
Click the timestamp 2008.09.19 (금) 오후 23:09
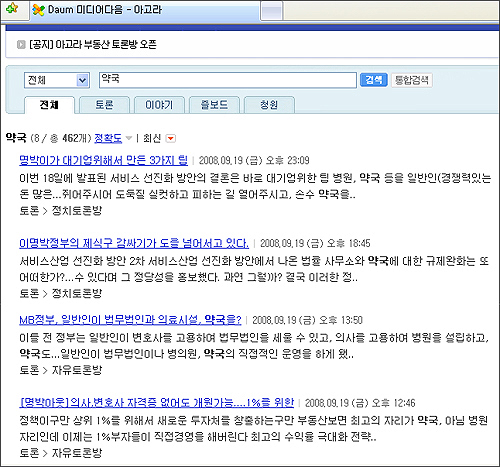pos(254,161)
